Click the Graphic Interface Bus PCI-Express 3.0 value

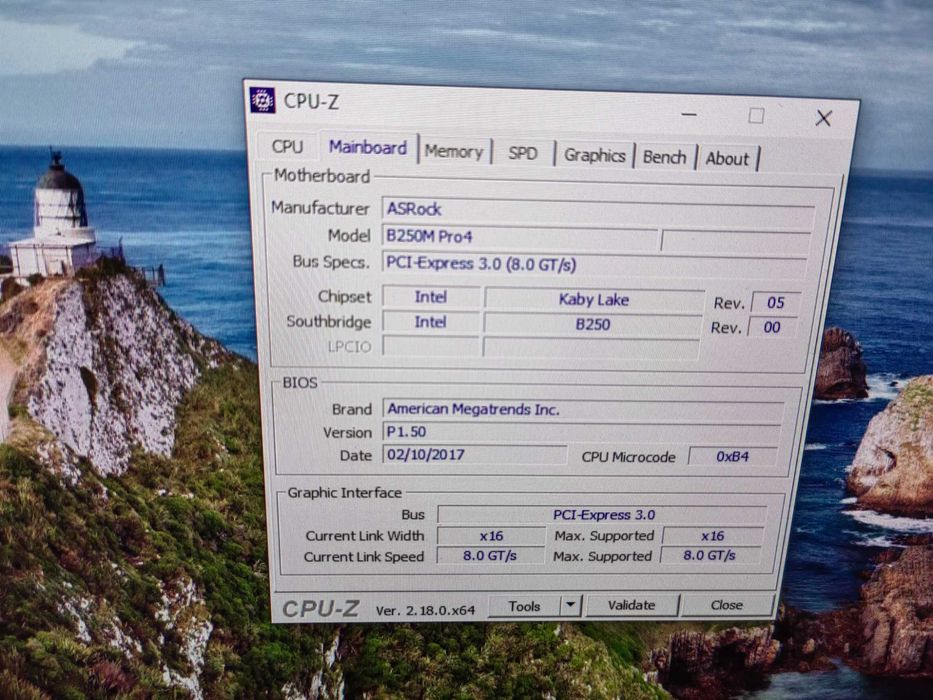(602, 515)
